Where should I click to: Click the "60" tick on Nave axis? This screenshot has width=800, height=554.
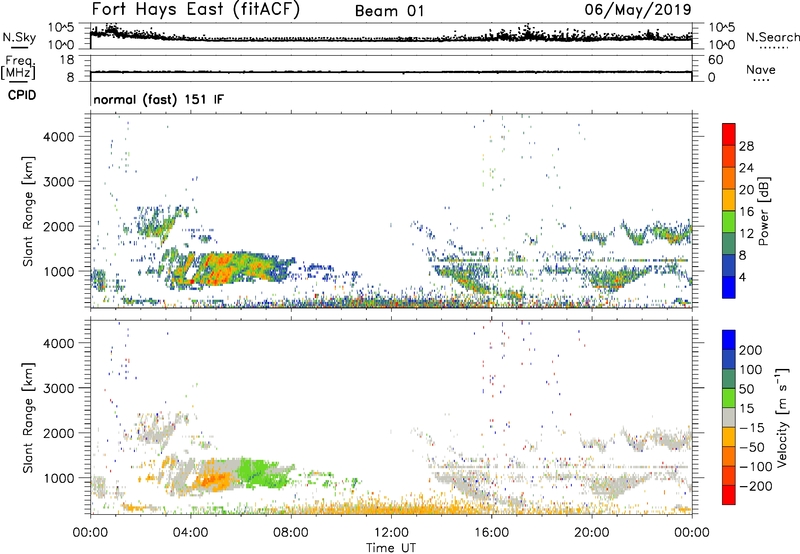pos(715,60)
